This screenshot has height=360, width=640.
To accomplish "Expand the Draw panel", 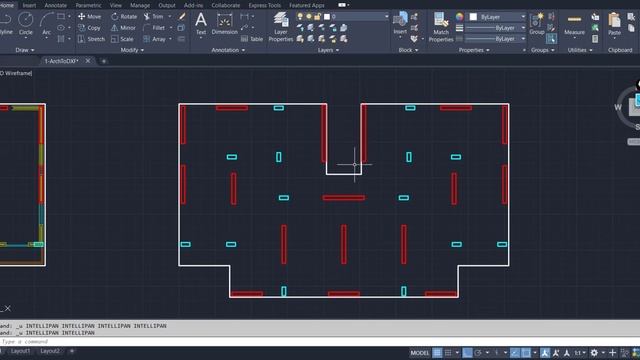I will tap(25, 50).
